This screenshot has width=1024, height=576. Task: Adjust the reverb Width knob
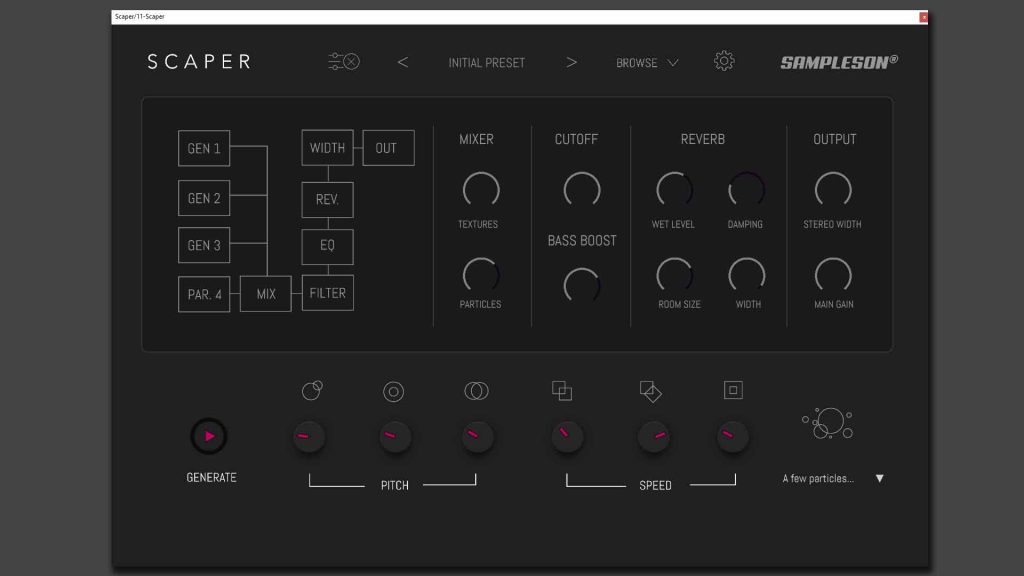point(746,275)
